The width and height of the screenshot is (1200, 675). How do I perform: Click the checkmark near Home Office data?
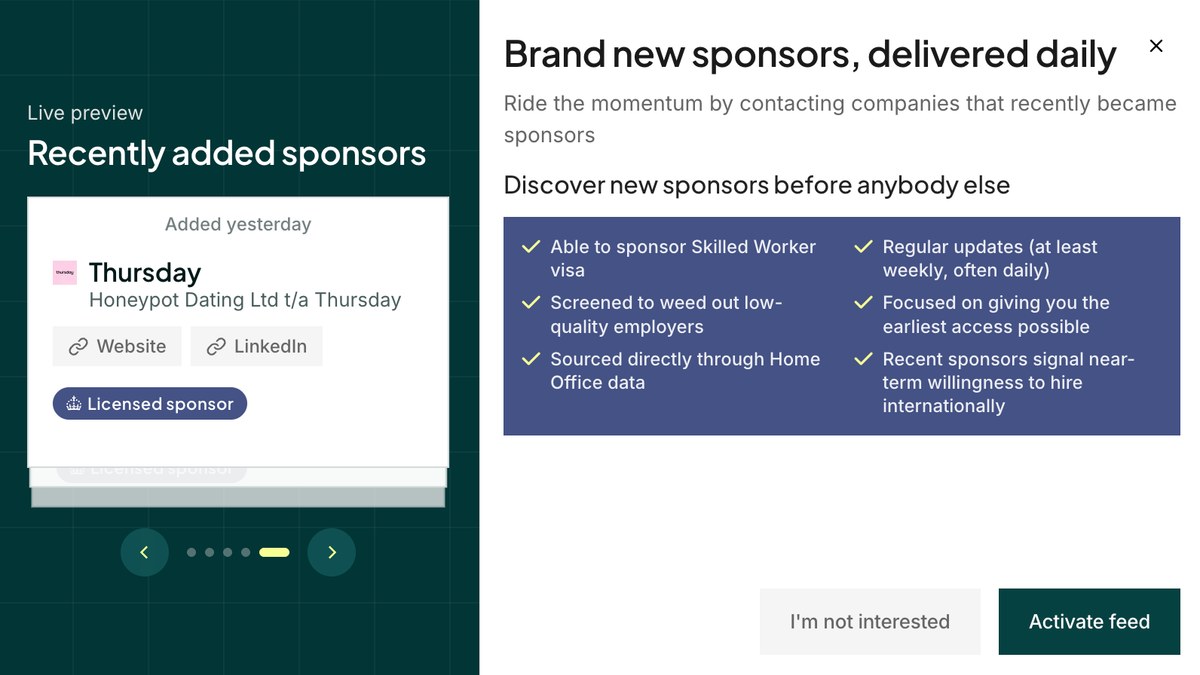point(529,360)
